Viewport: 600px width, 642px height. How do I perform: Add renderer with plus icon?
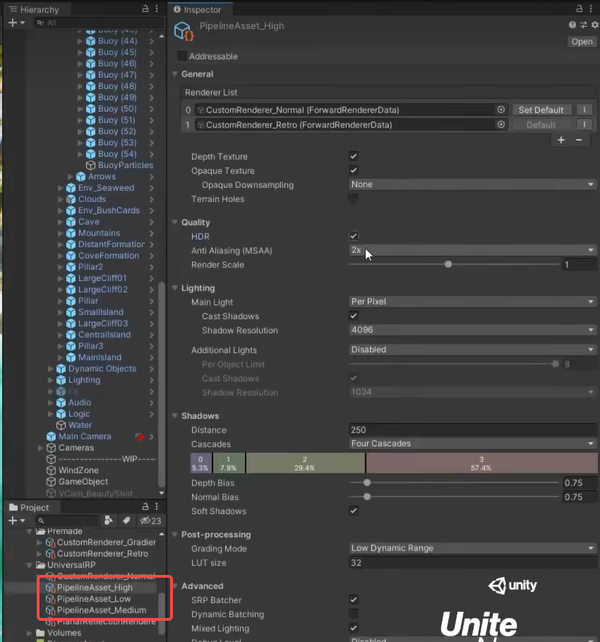[x=561, y=140]
